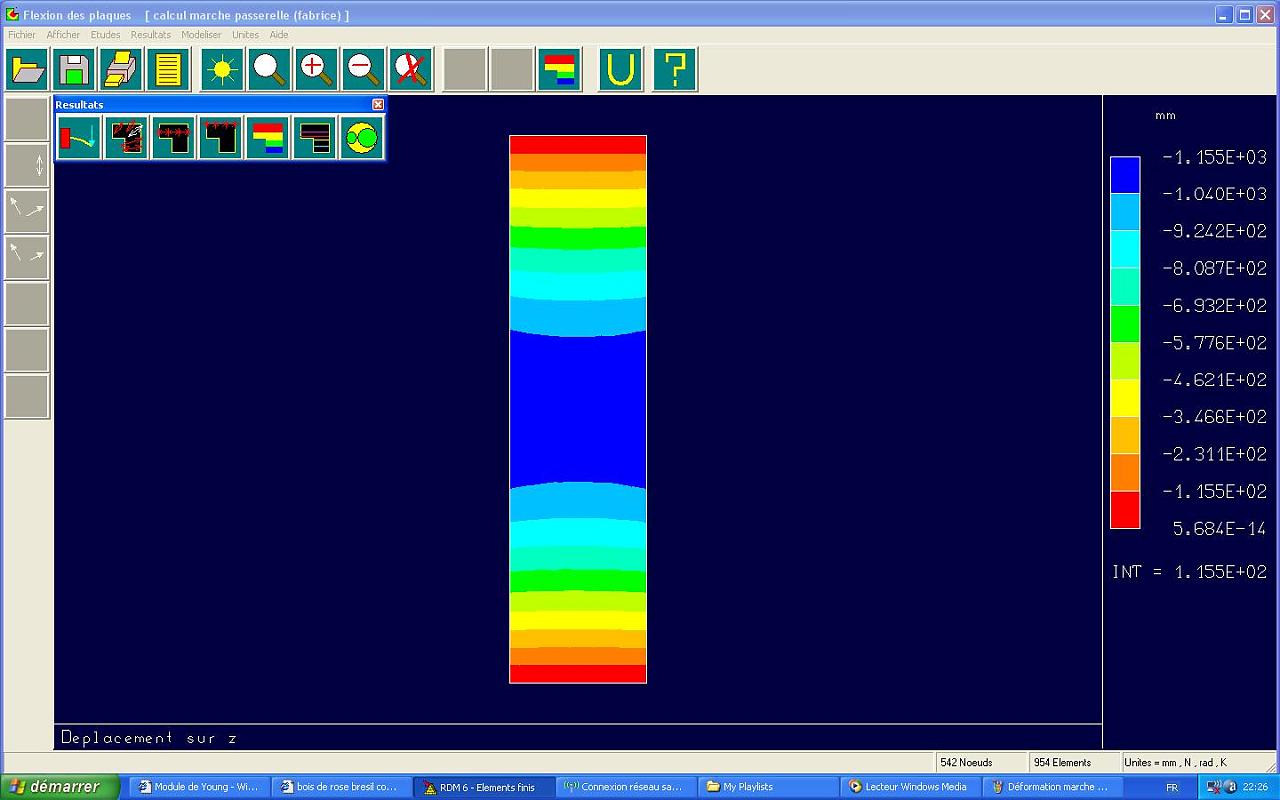The height and width of the screenshot is (800, 1280).
Task: Click the yellow U-shaped toolbar icon
Action: click(621, 69)
